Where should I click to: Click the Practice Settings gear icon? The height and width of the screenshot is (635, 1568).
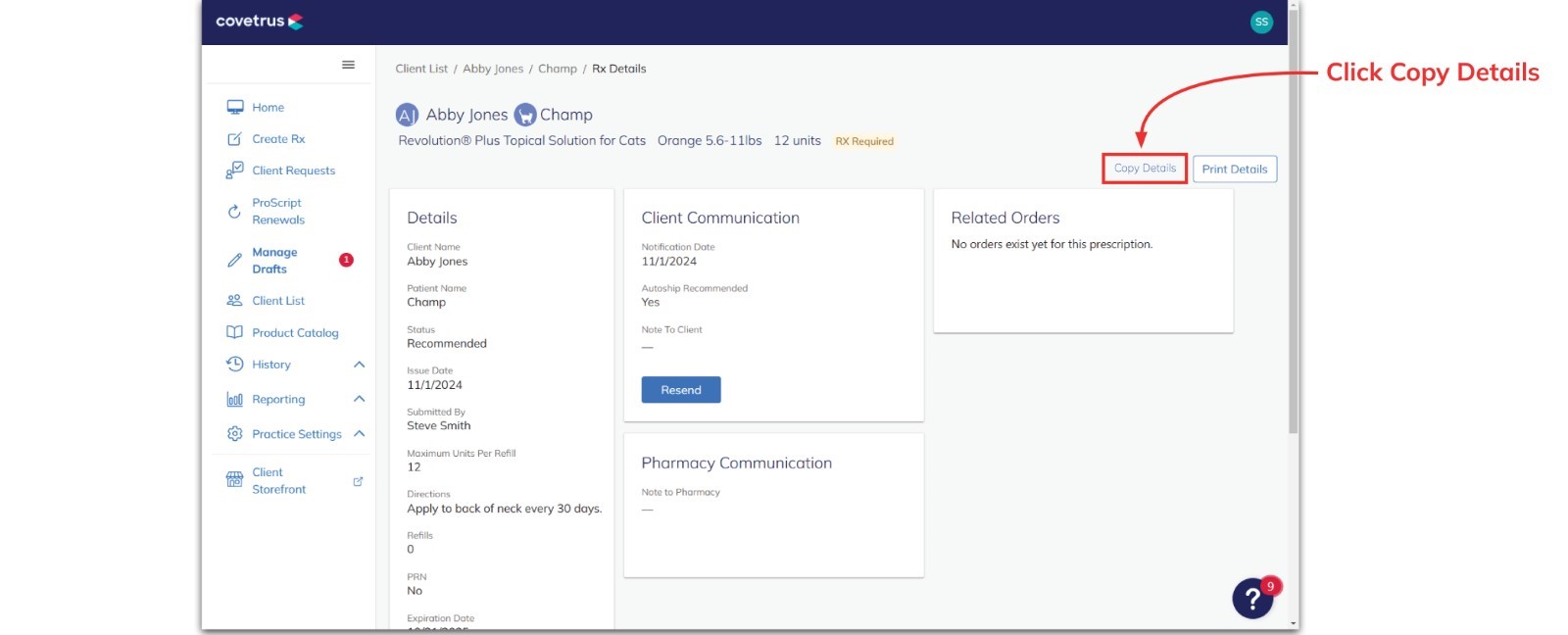click(234, 433)
